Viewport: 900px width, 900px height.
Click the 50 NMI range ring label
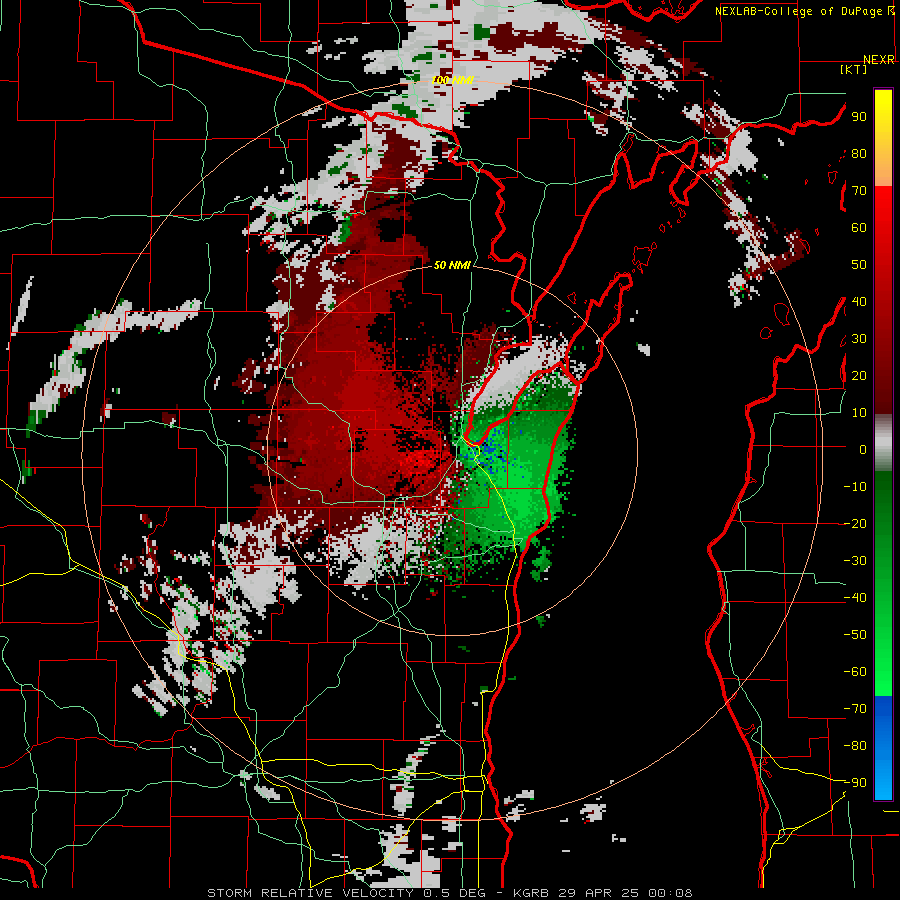coord(452,265)
